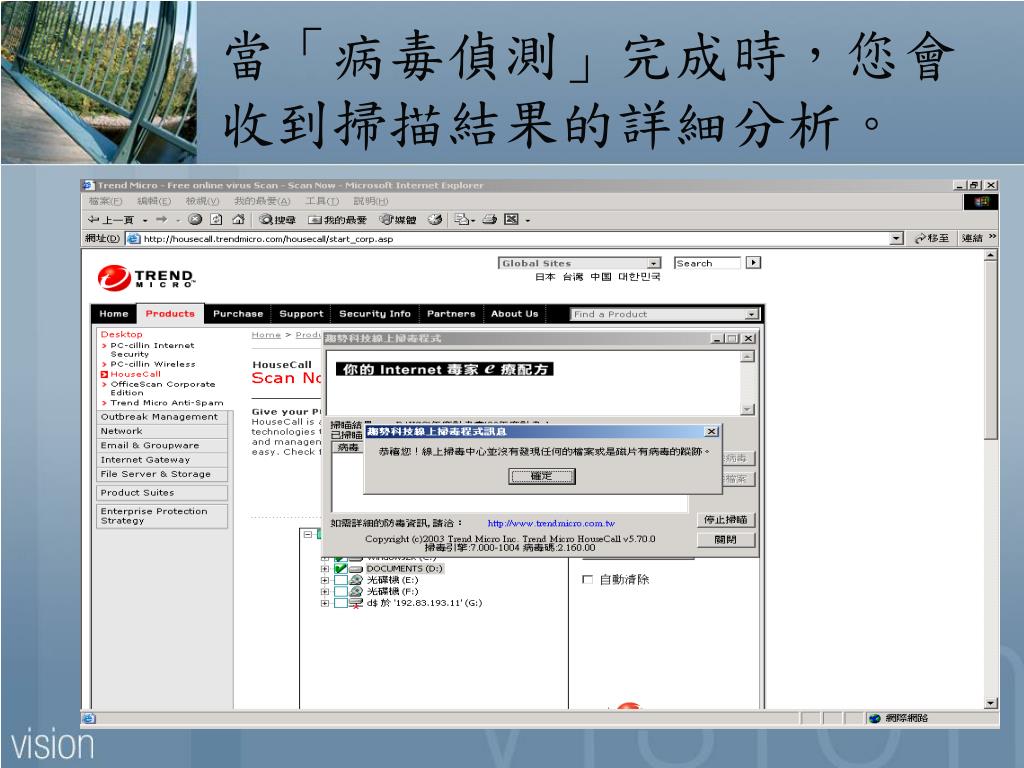The image size is (1024, 768).
Task: Open the address bar dropdown arrow
Action: (x=897, y=239)
